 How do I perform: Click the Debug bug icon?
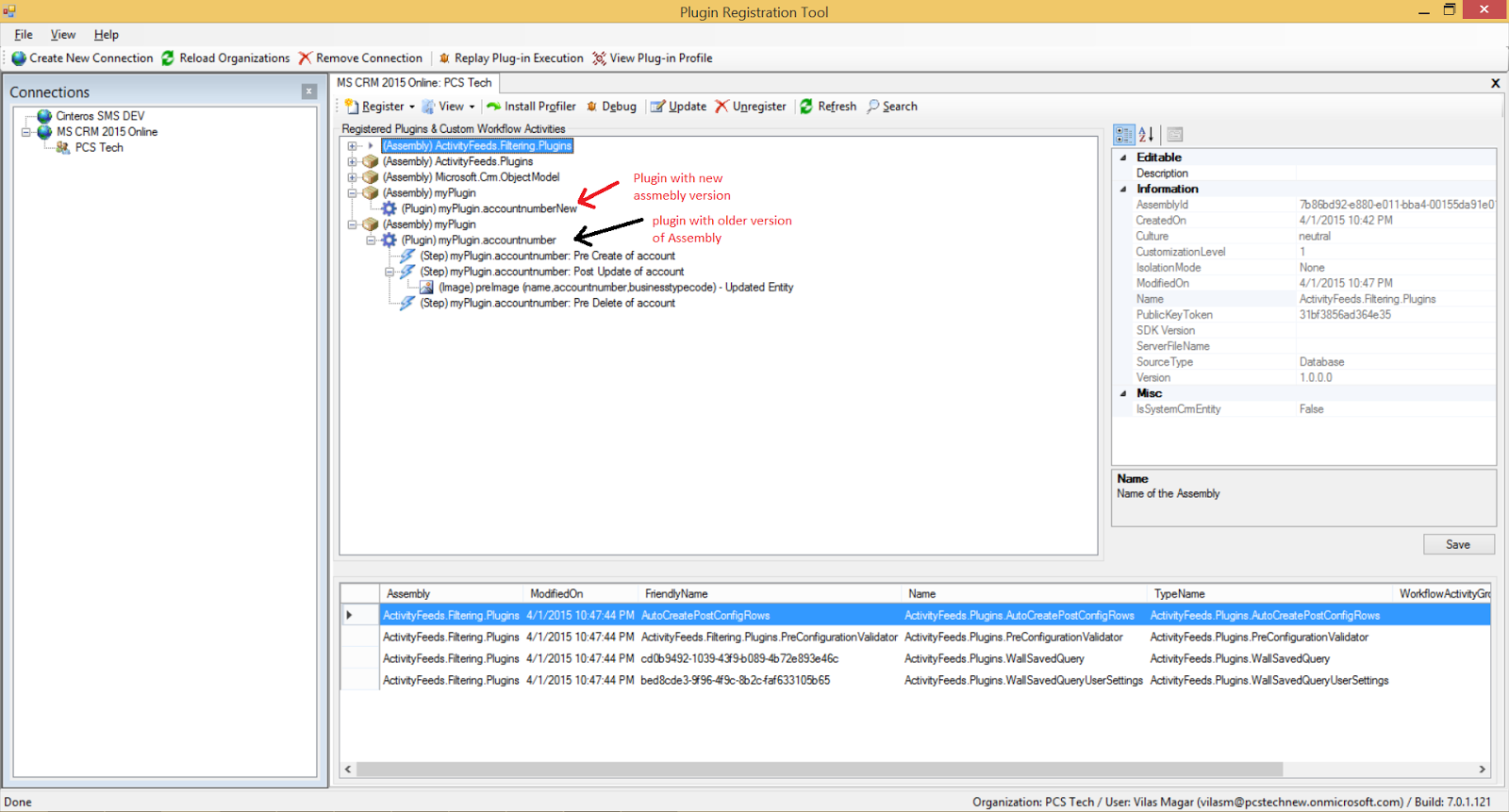pyautogui.click(x=592, y=107)
